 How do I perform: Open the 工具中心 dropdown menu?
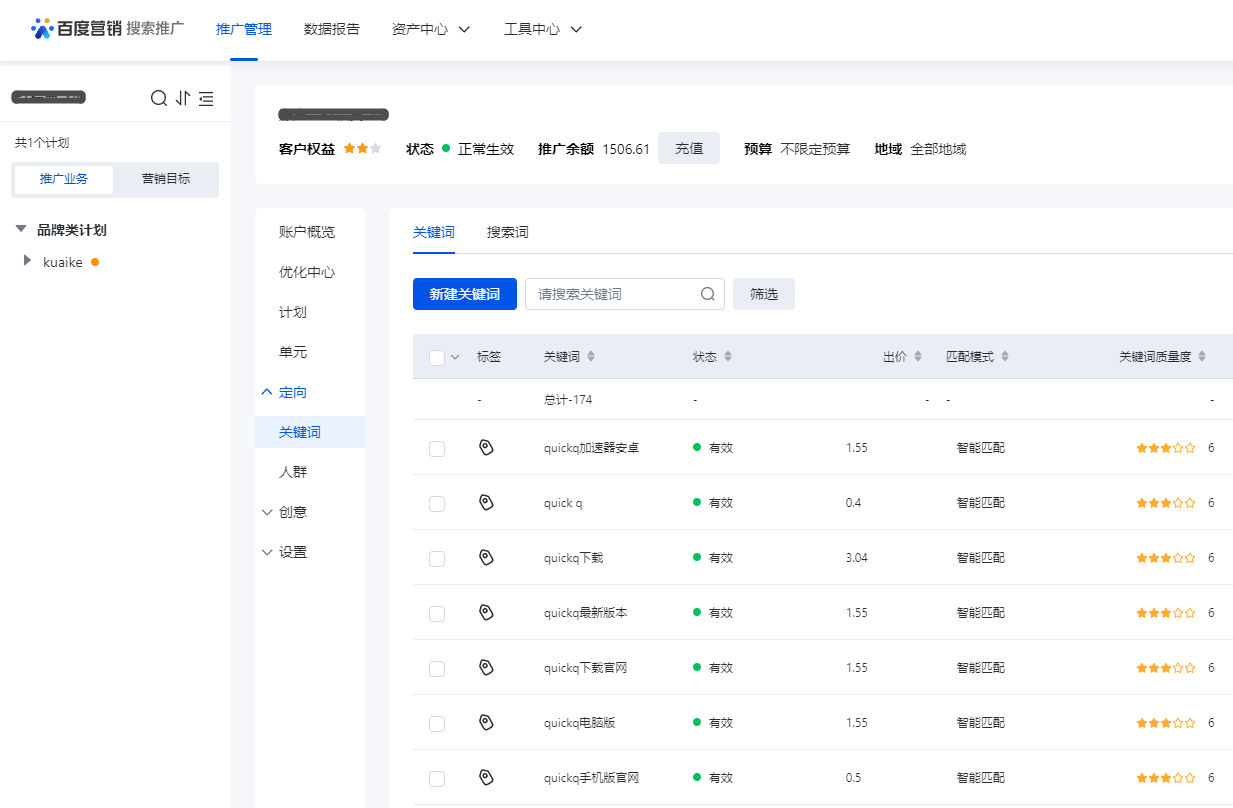click(543, 29)
